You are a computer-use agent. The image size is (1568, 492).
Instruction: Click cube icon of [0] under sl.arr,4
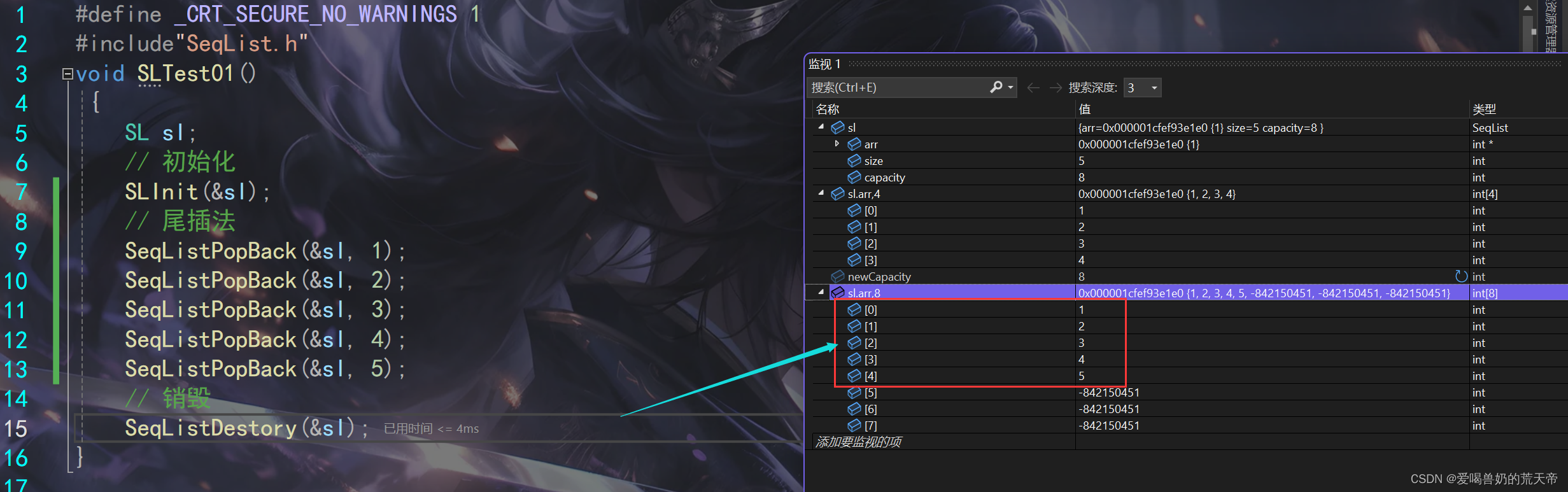point(854,210)
